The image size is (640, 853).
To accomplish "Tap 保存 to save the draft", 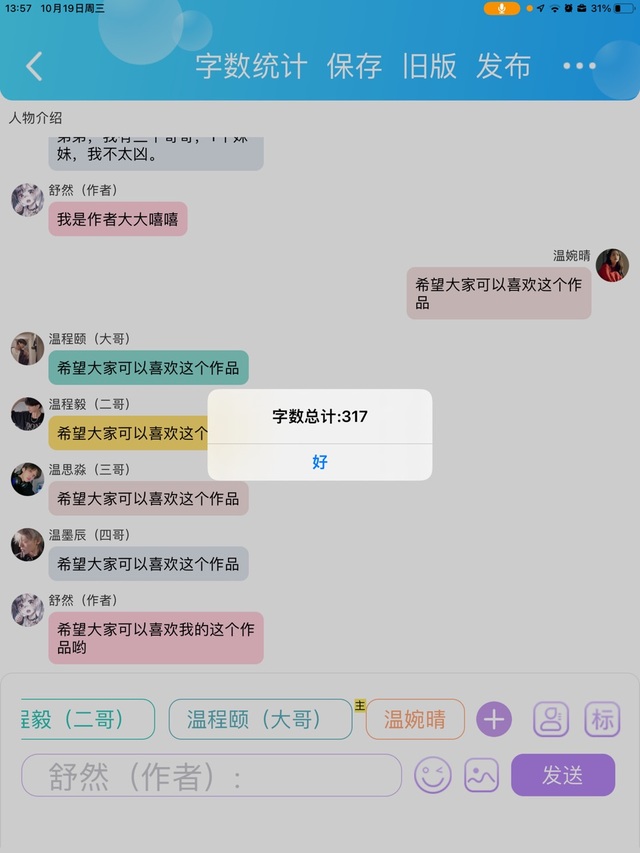I will (354, 66).
